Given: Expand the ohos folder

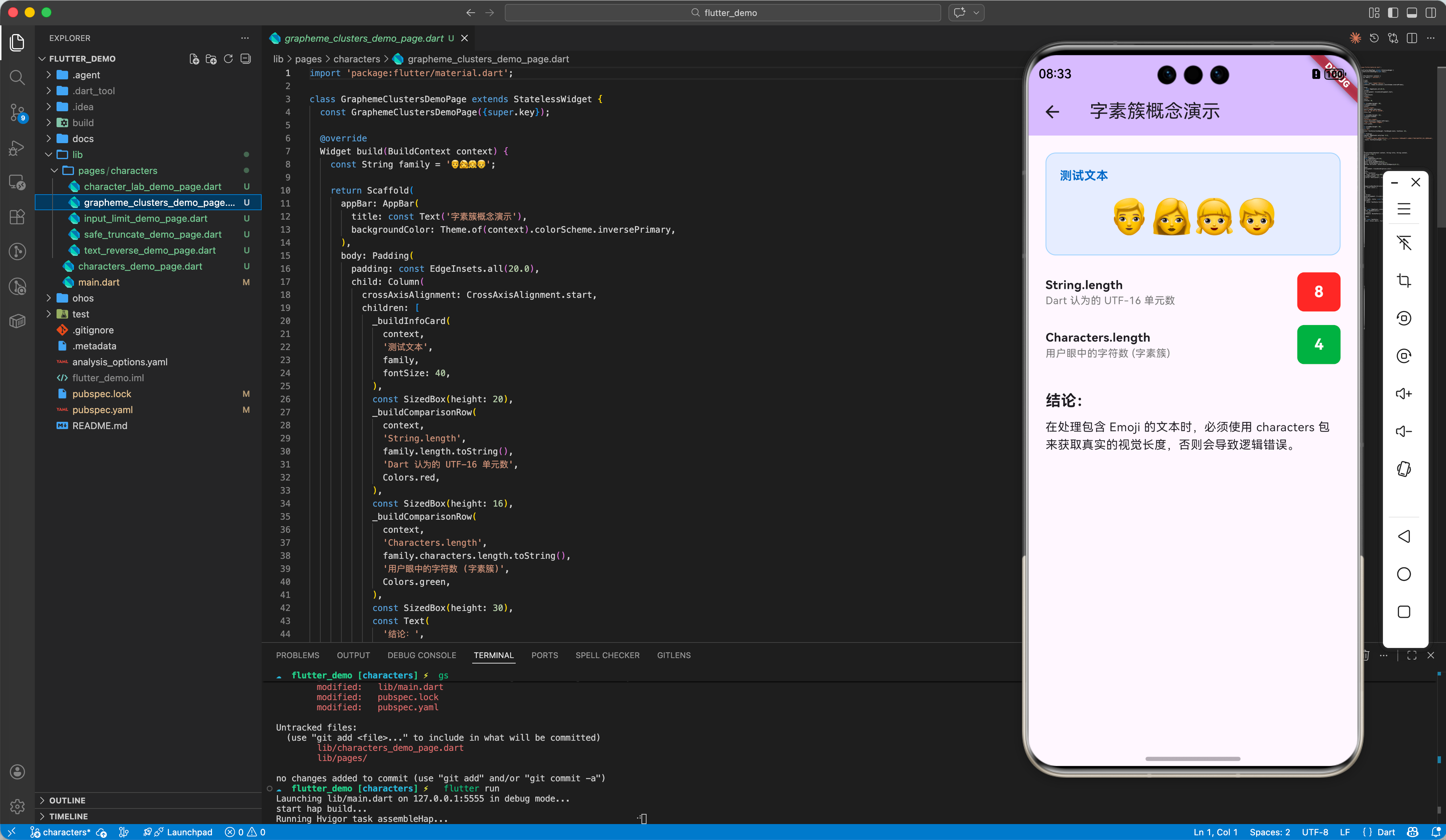Looking at the screenshot, I should pos(83,298).
